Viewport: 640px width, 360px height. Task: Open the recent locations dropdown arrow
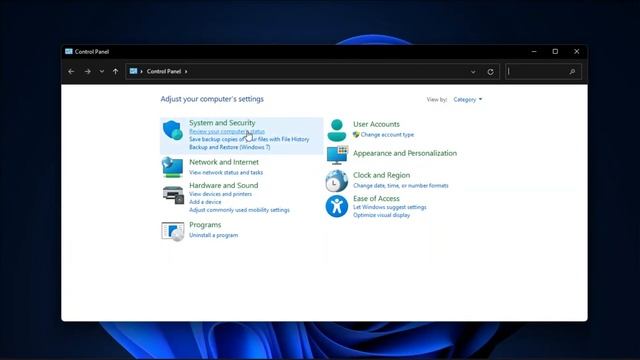102,71
